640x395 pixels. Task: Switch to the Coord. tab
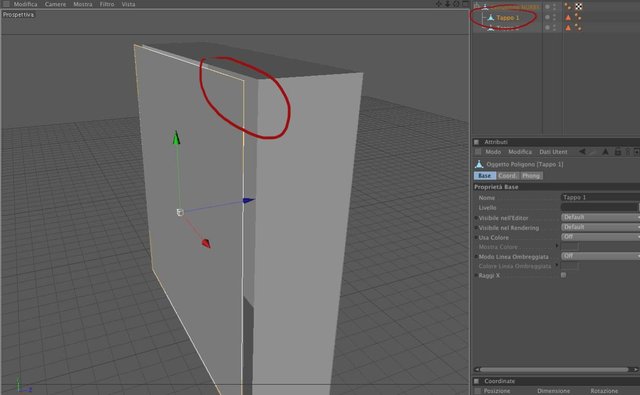click(x=507, y=175)
